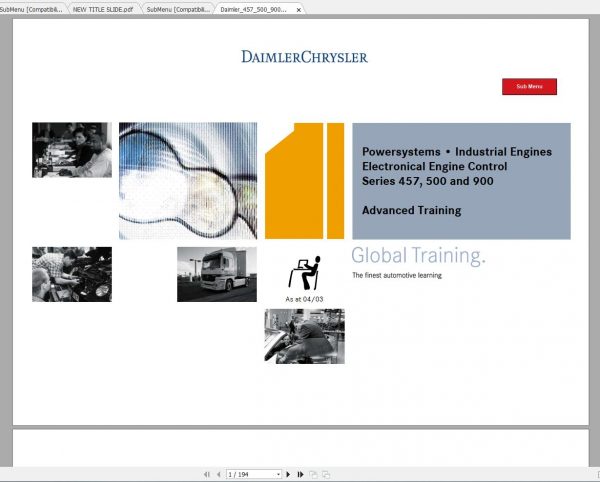Click the headlight close-up image
Viewport: 600px width, 482px height.
tap(188, 181)
